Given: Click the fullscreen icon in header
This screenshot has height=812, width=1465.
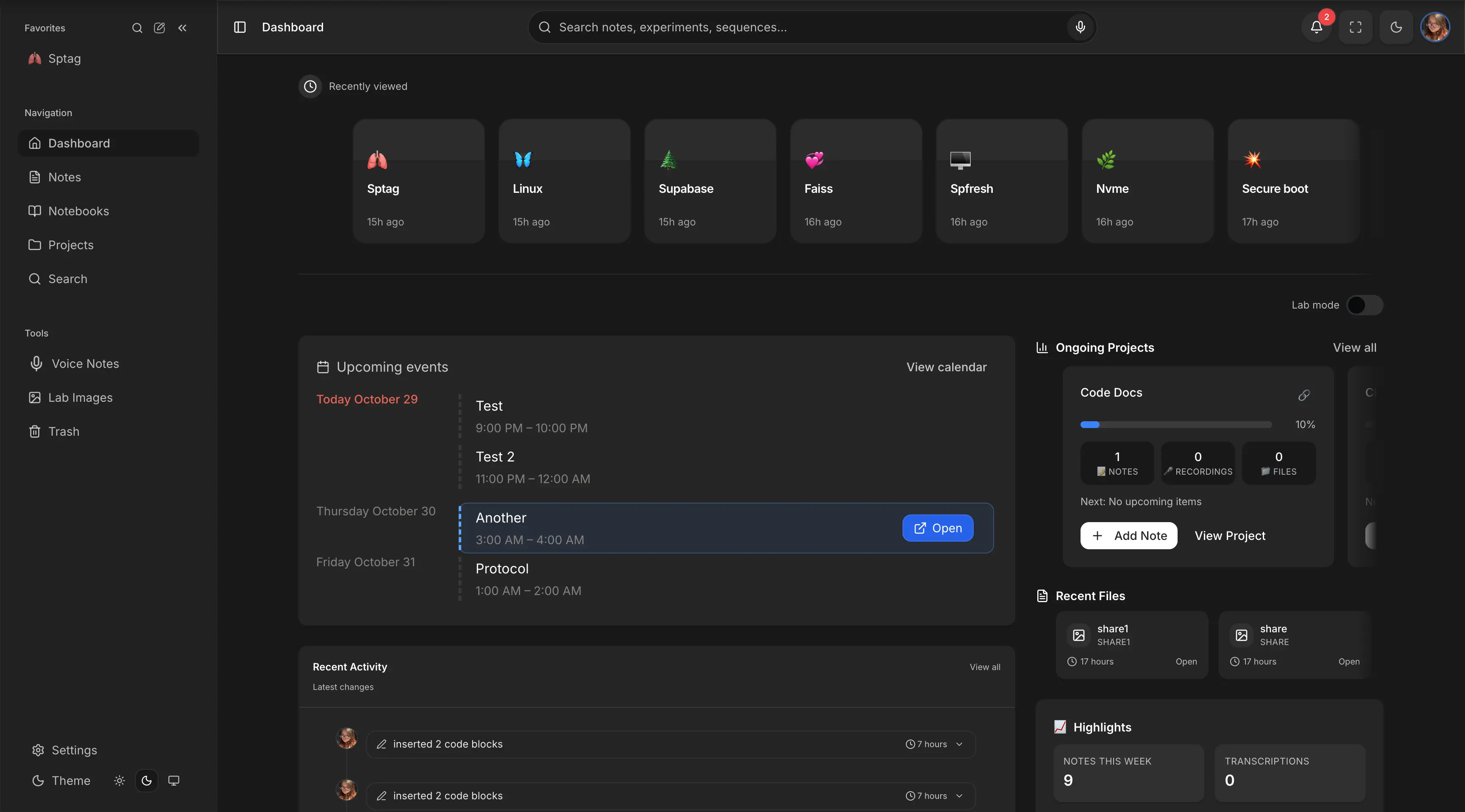Looking at the screenshot, I should tap(1355, 27).
